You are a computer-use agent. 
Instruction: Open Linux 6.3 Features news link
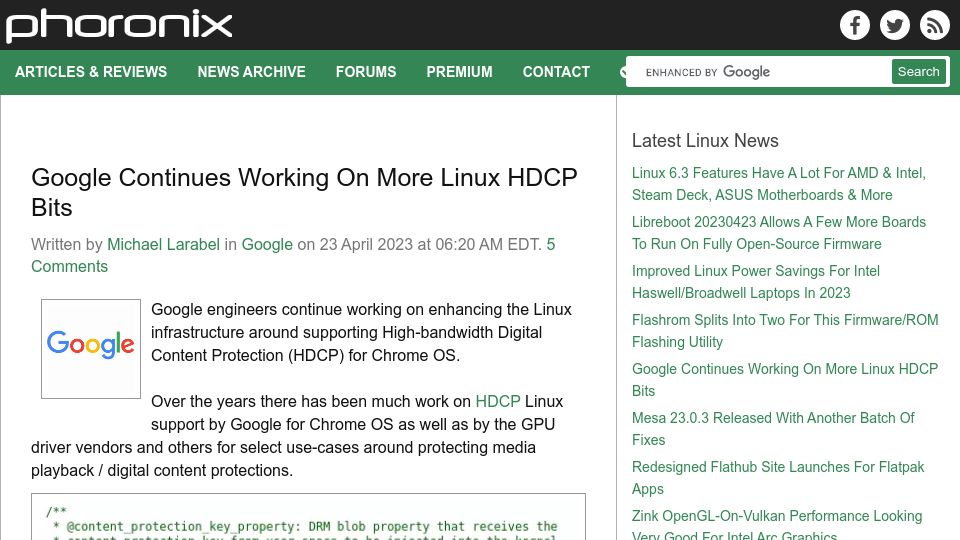779,184
